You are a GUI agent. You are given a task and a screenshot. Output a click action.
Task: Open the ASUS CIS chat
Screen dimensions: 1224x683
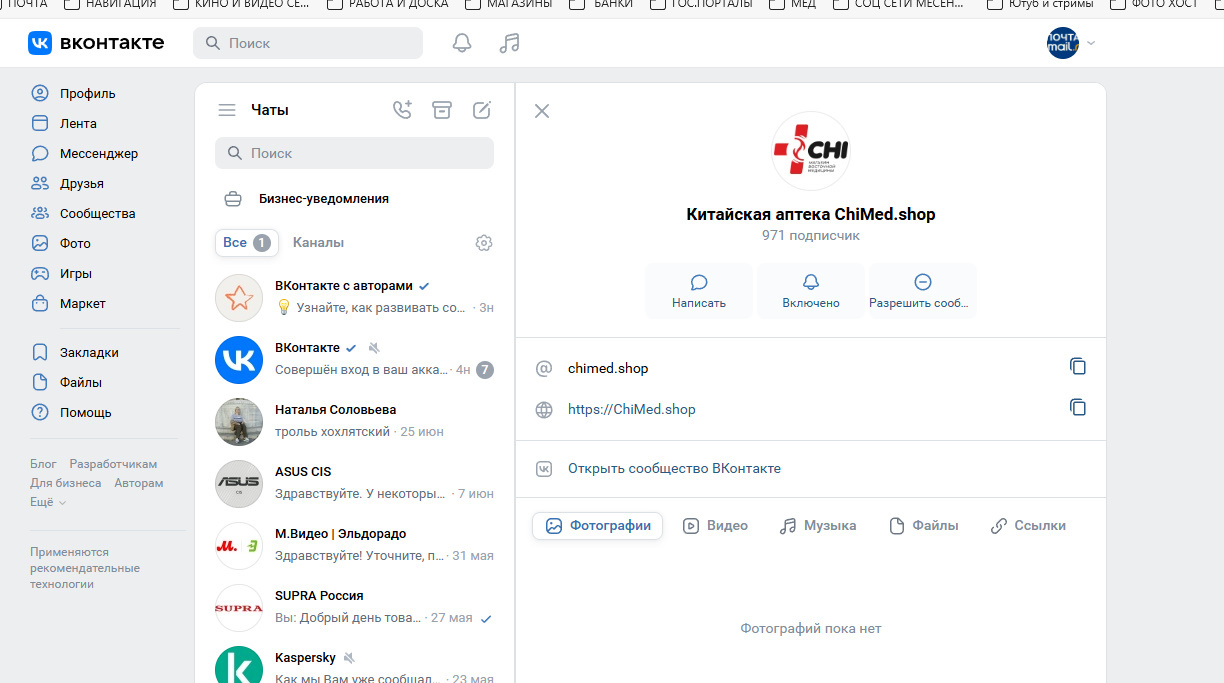click(x=354, y=483)
